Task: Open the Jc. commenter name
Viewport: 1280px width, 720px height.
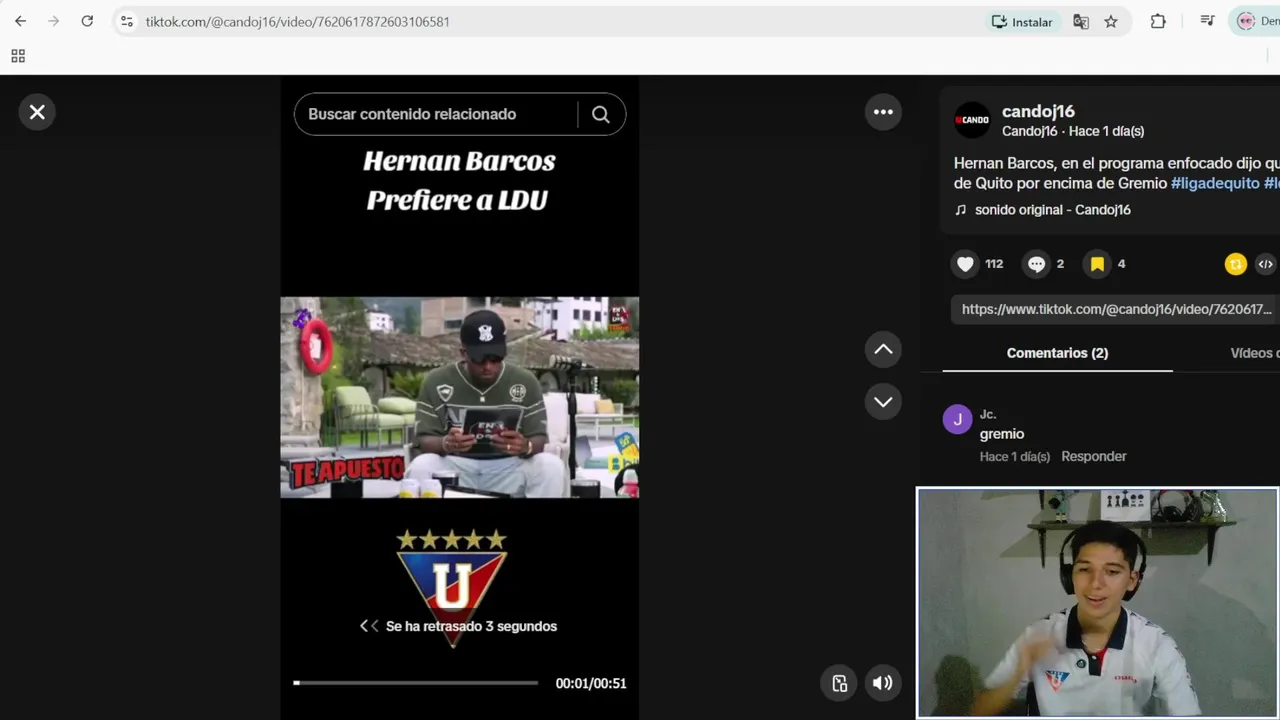Action: pyautogui.click(x=988, y=414)
